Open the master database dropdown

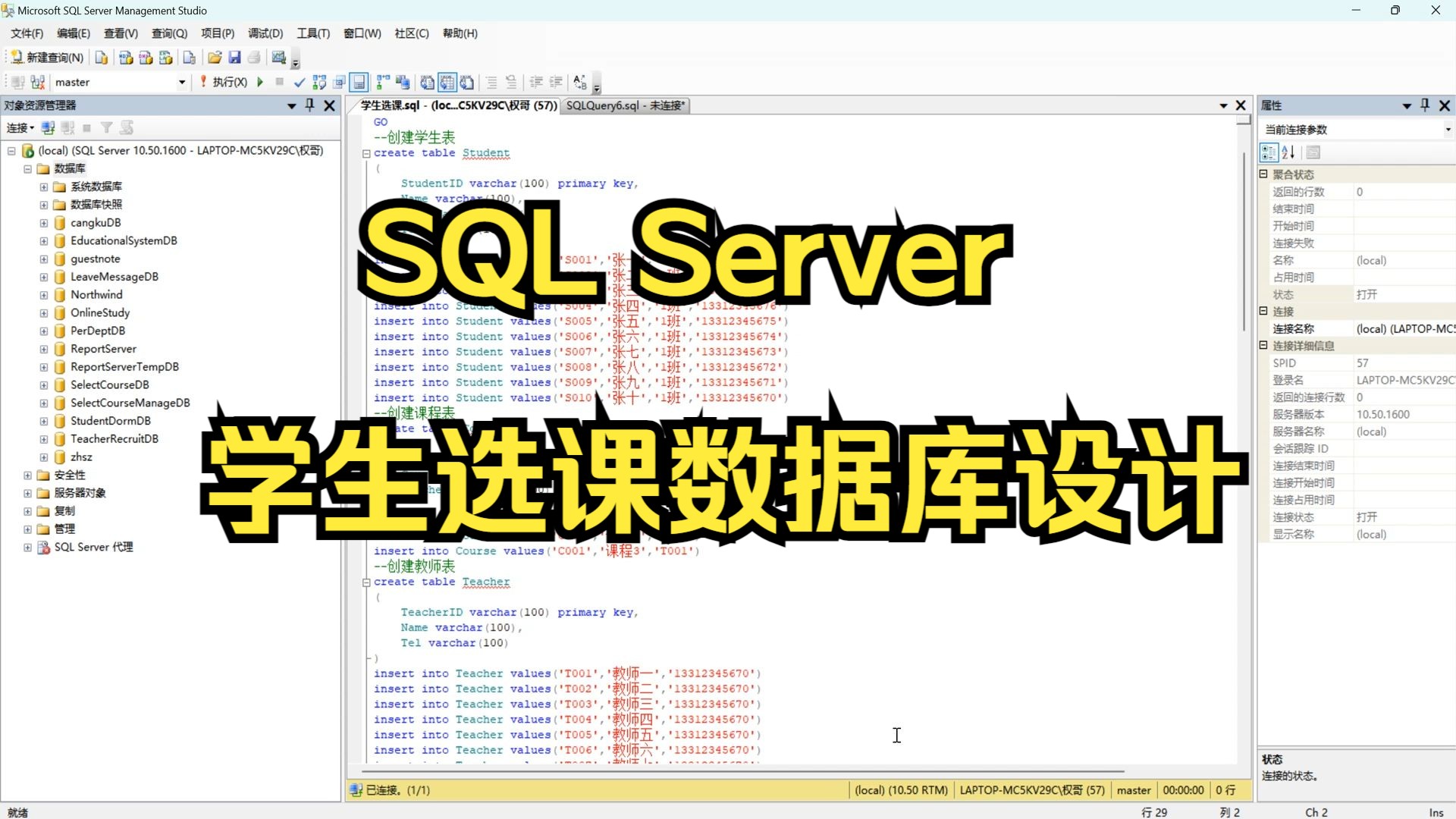tap(182, 82)
